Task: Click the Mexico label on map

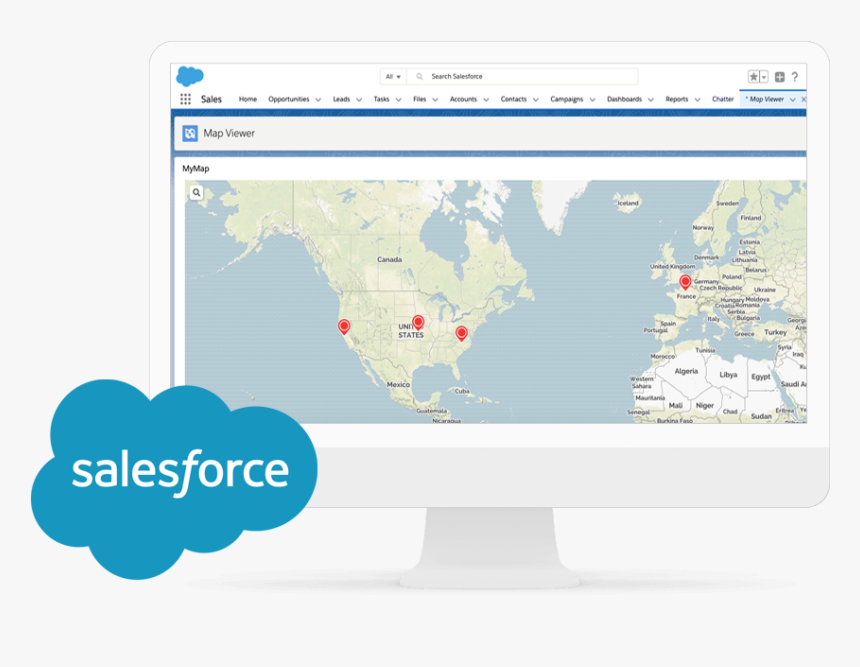Action: click(398, 385)
